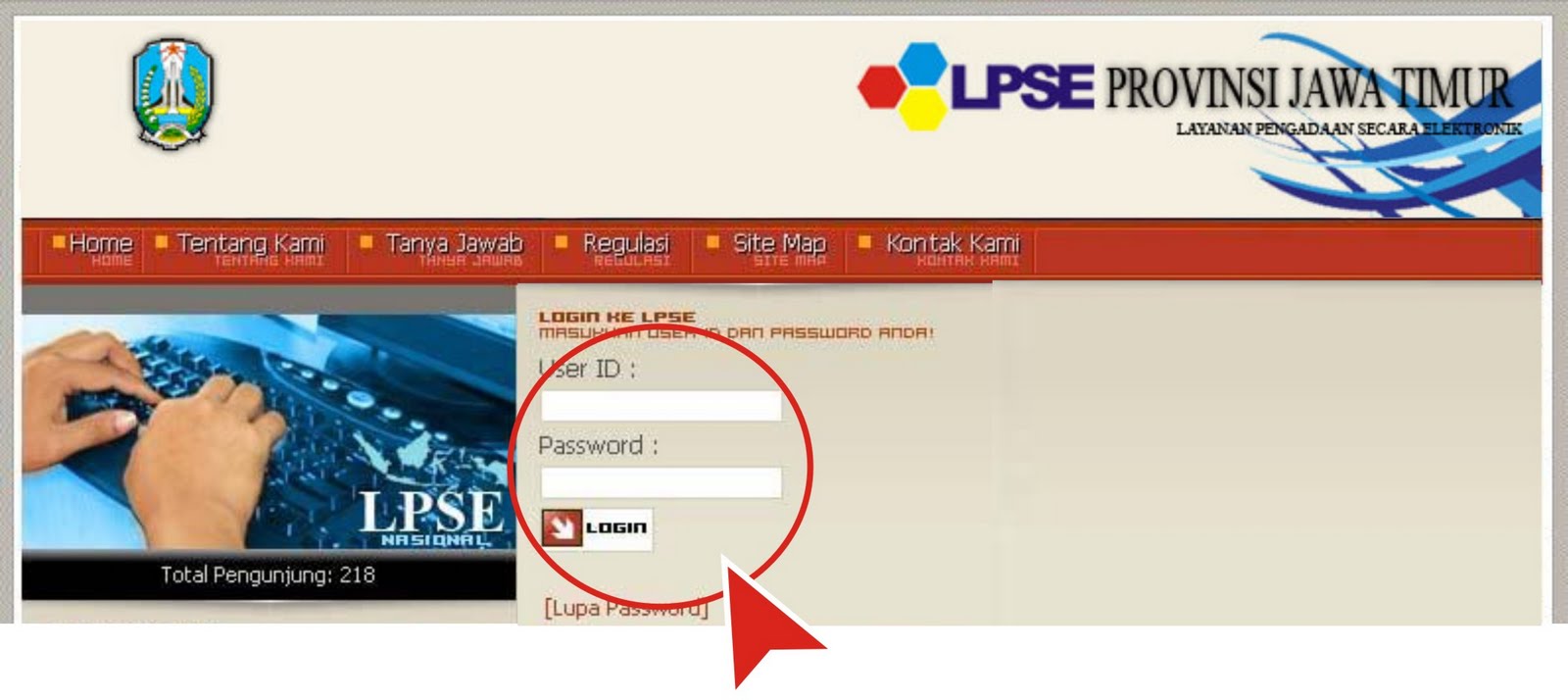Follow the Lupa Password link
This screenshot has width=1568, height=700.
coord(625,608)
